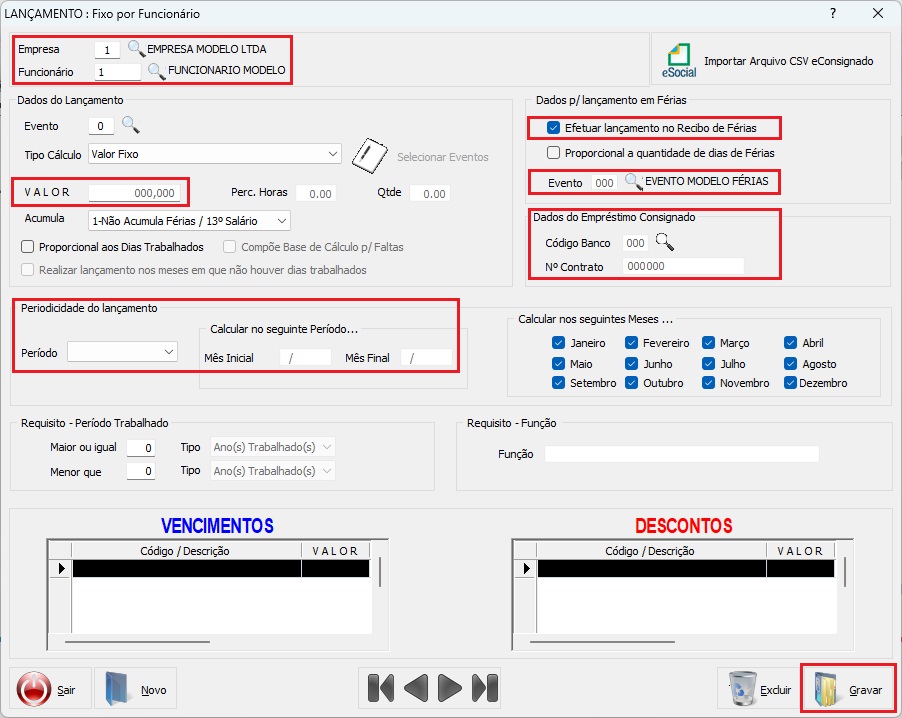902x718 pixels.
Task: Open employee search magnifier next to Funcionário
Action: [x=156, y=71]
